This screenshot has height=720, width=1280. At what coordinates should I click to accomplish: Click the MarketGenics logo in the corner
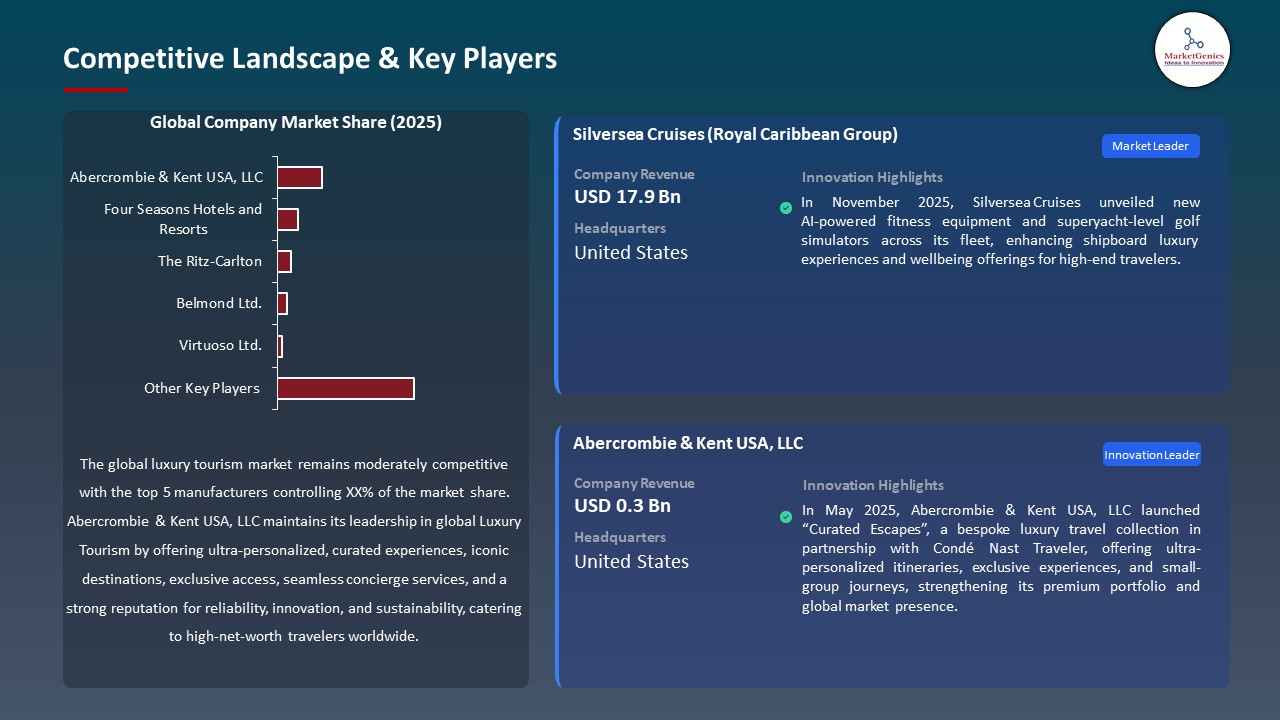point(1192,50)
